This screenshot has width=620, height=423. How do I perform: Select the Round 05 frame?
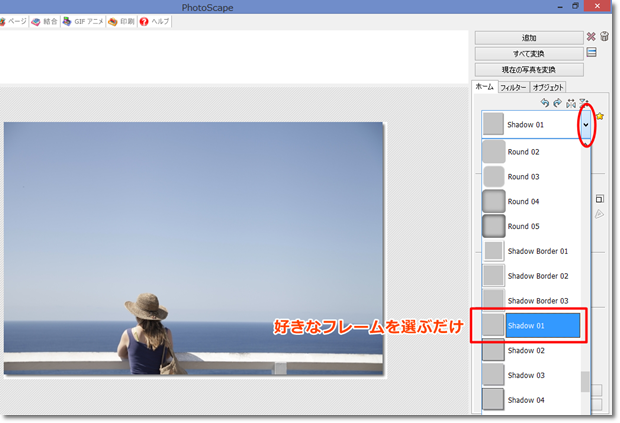point(531,227)
